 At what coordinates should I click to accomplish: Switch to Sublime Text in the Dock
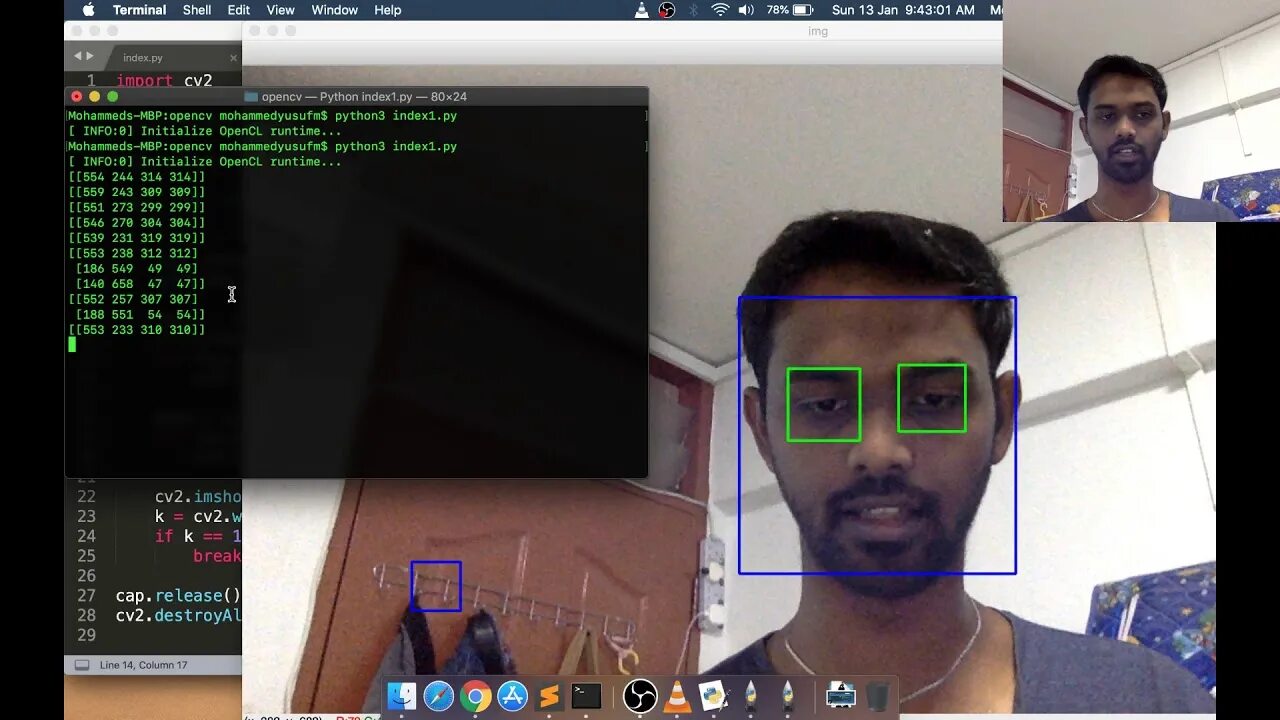click(x=549, y=696)
